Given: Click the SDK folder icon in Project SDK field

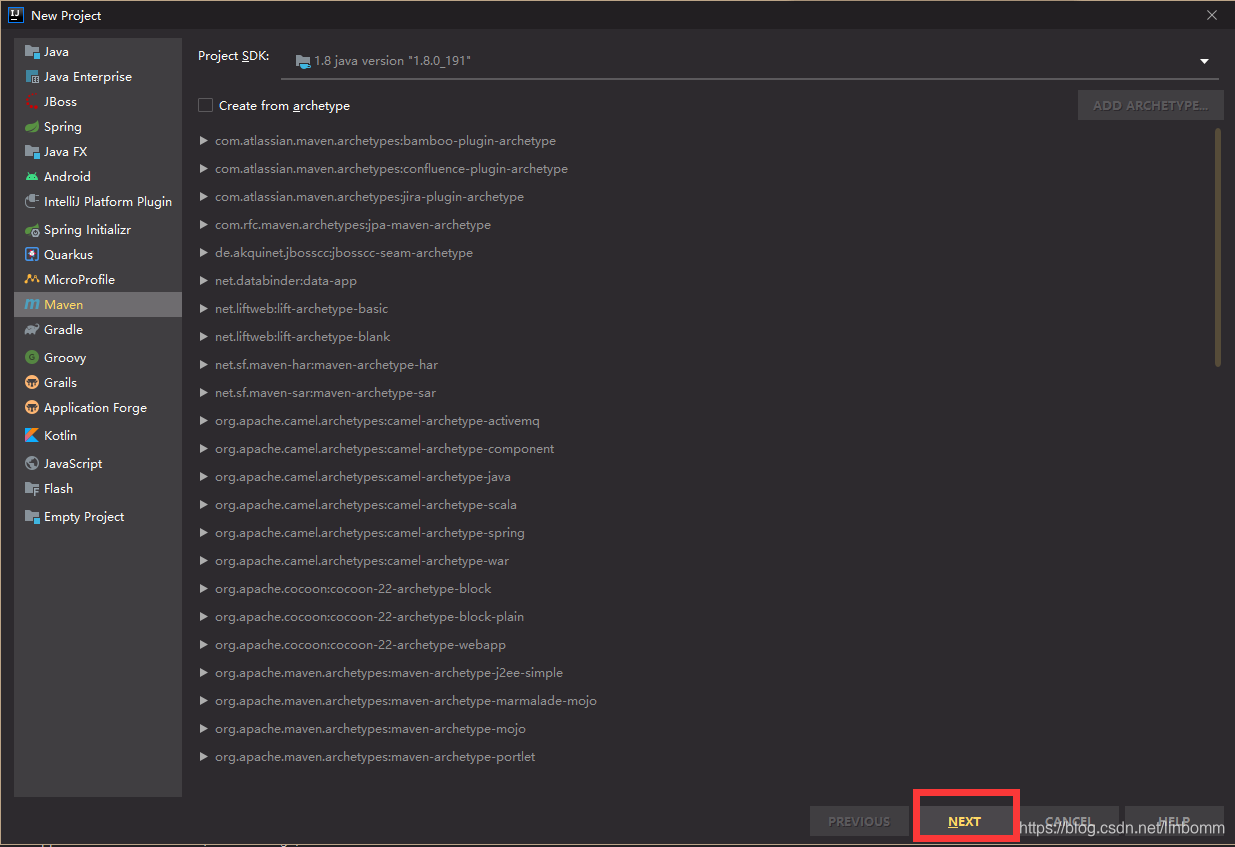Looking at the screenshot, I should 302,61.
